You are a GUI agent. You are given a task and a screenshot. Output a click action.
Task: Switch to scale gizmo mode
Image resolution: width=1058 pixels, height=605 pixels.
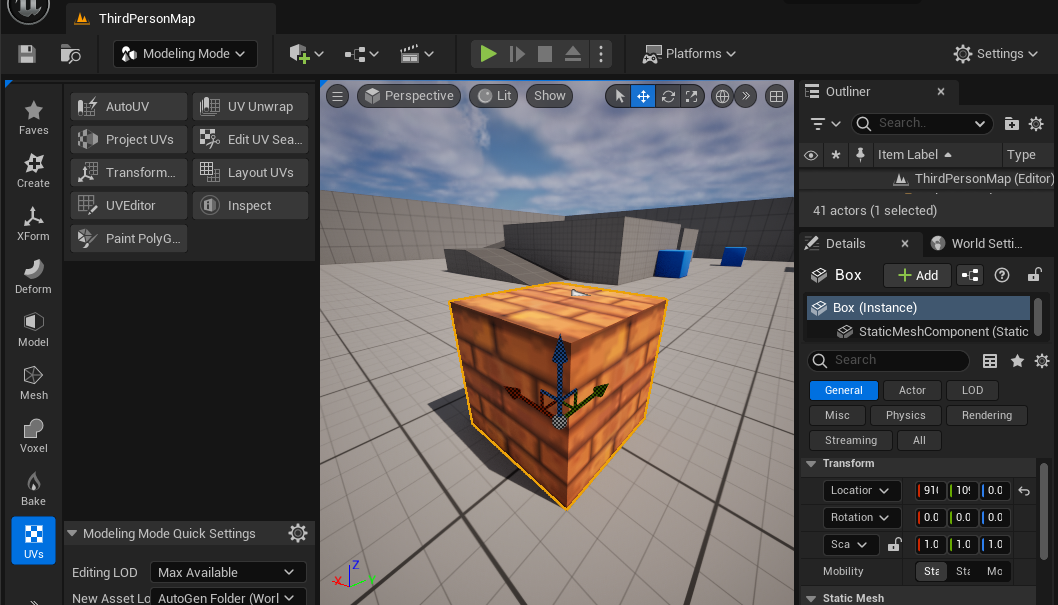pyautogui.click(x=692, y=96)
